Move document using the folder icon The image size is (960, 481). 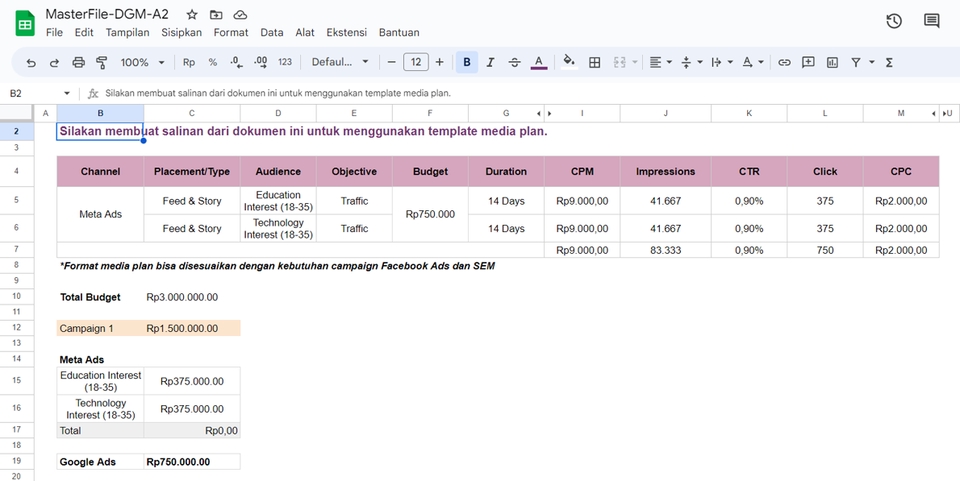tap(216, 15)
